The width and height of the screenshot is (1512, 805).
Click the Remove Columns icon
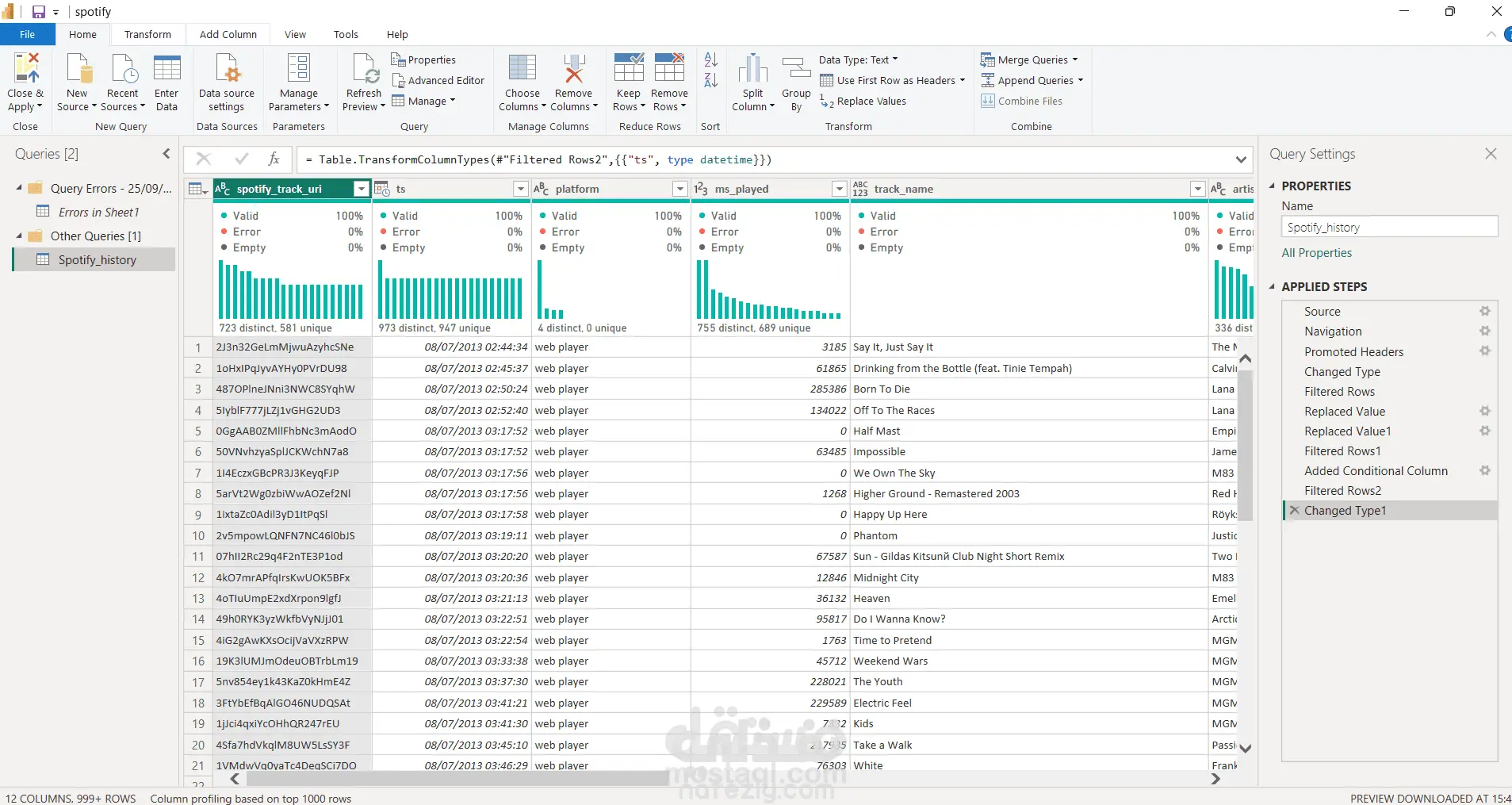click(573, 68)
